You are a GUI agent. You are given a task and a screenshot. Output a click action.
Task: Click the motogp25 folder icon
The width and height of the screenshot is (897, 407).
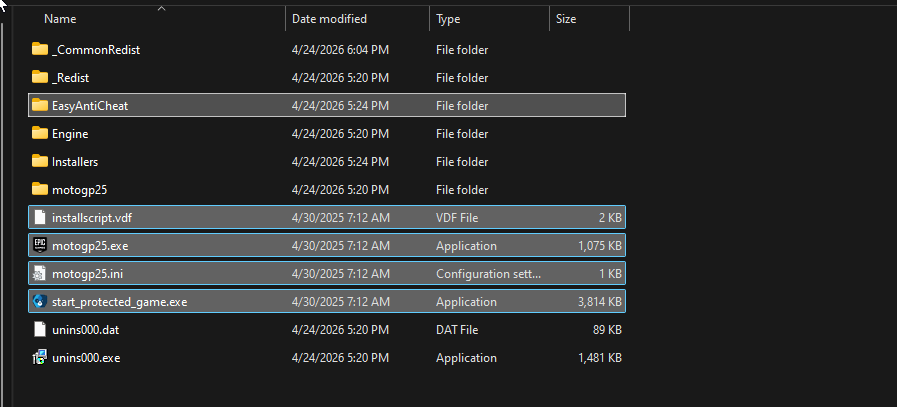pos(39,189)
